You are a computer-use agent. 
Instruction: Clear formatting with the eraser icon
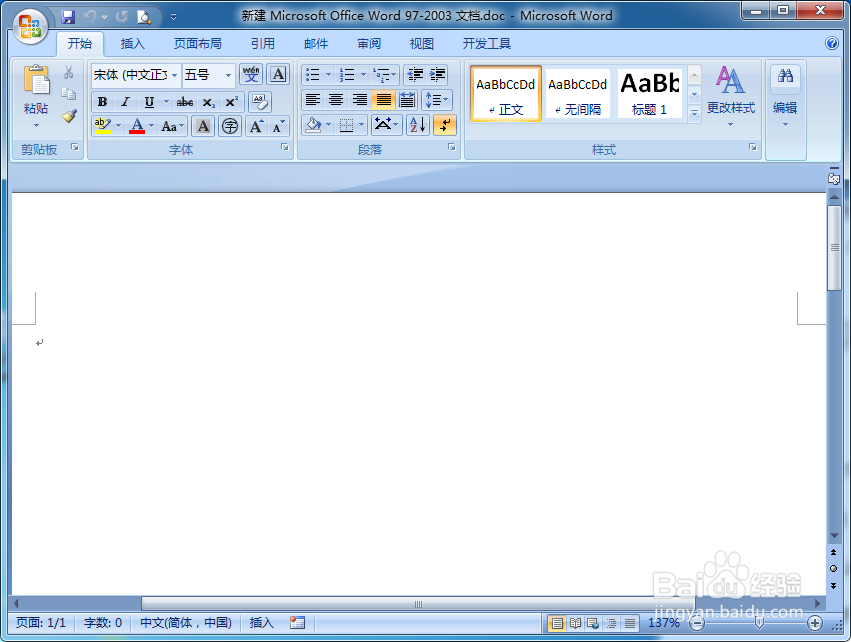click(260, 101)
